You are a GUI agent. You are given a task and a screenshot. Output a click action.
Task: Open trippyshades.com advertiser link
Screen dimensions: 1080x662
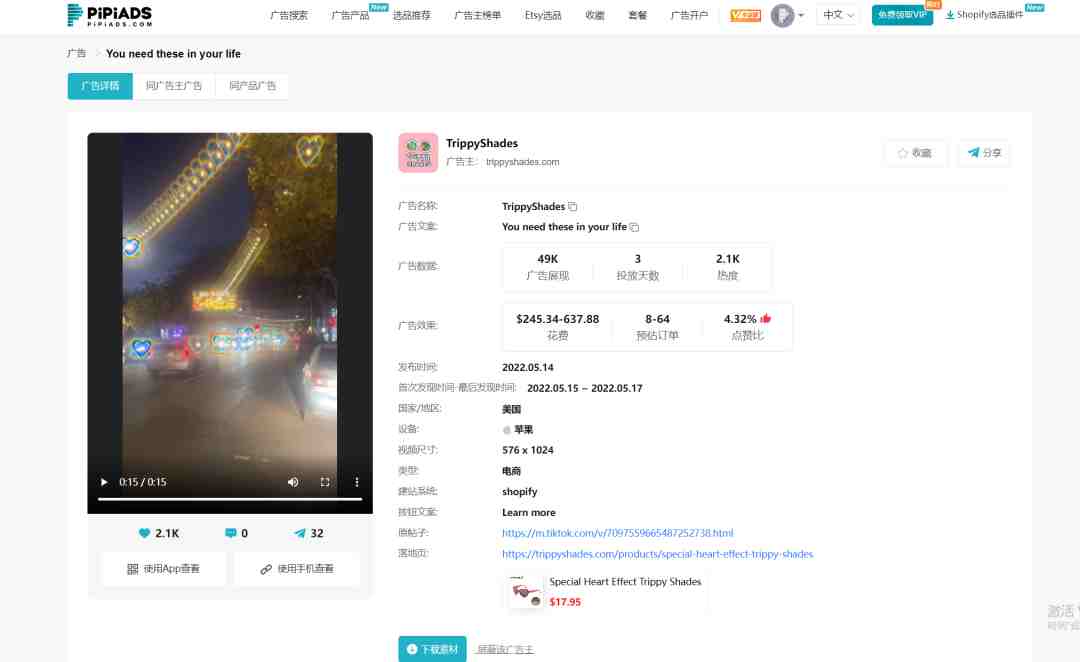click(x=522, y=162)
